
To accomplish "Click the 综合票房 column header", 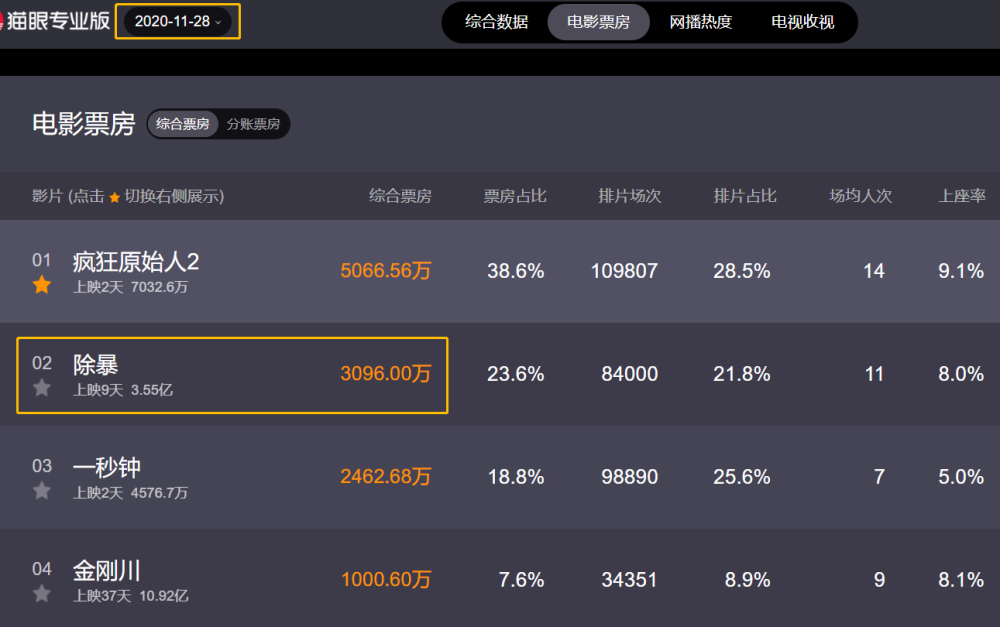I will pos(400,196).
